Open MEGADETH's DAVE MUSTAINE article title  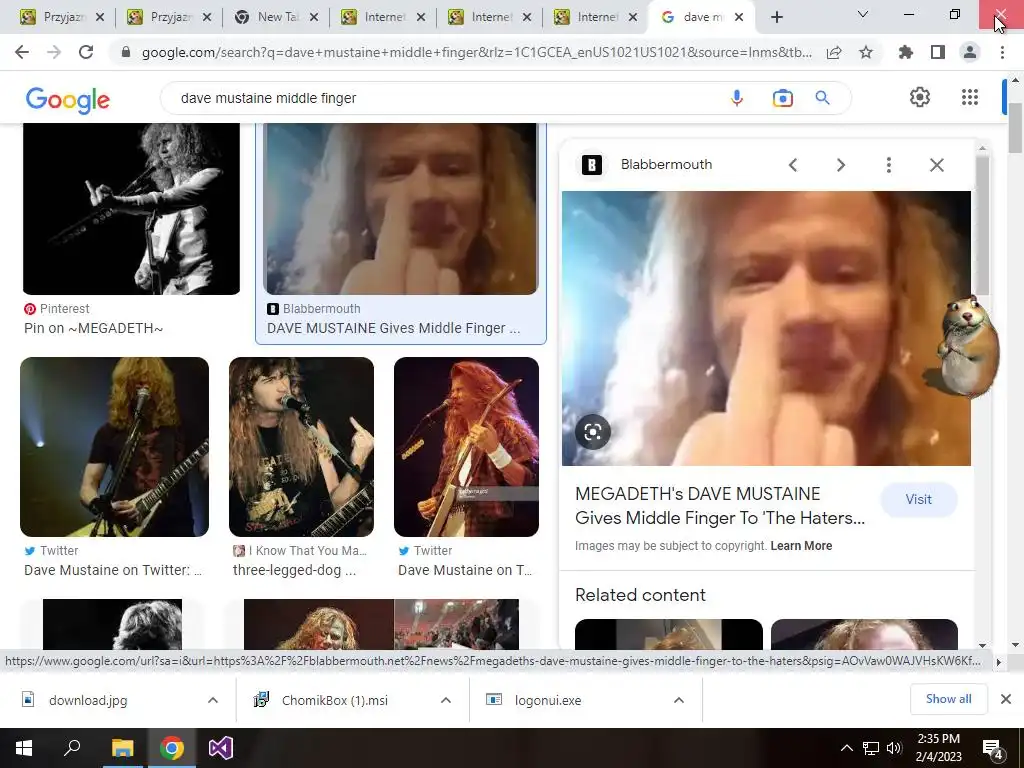(719, 506)
